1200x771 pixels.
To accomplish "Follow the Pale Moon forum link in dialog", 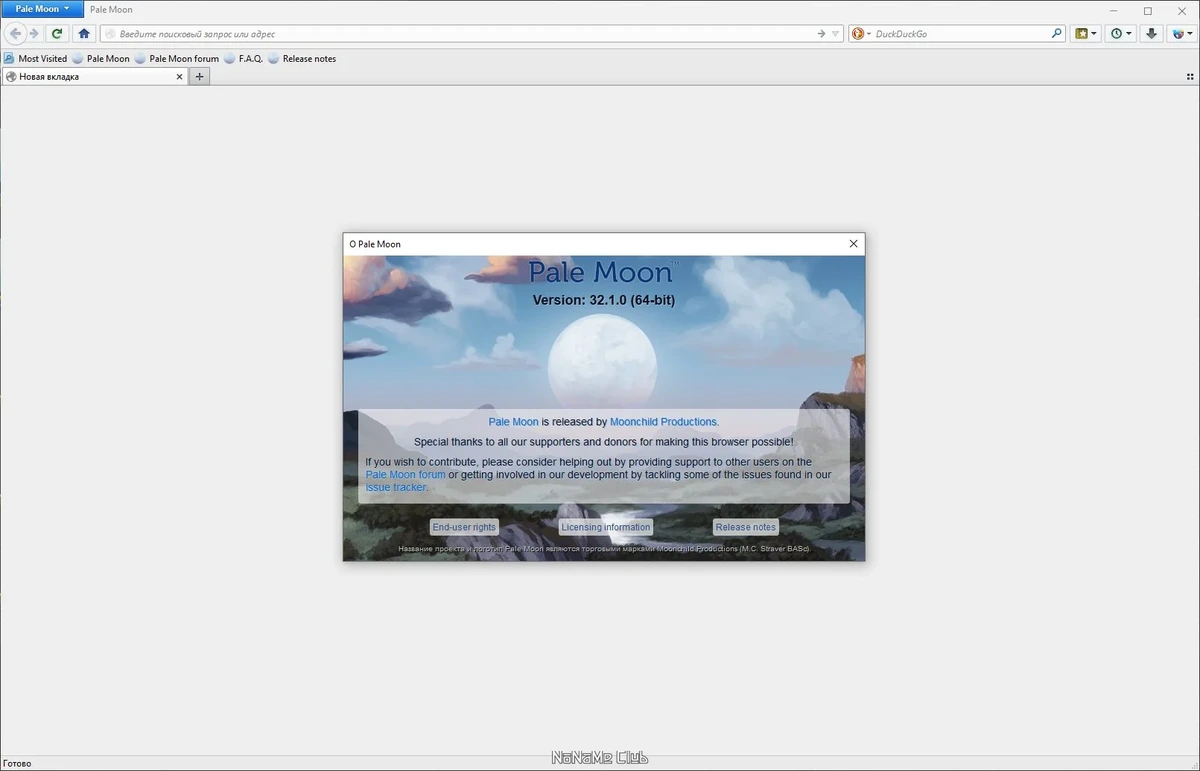I will click(x=406, y=475).
